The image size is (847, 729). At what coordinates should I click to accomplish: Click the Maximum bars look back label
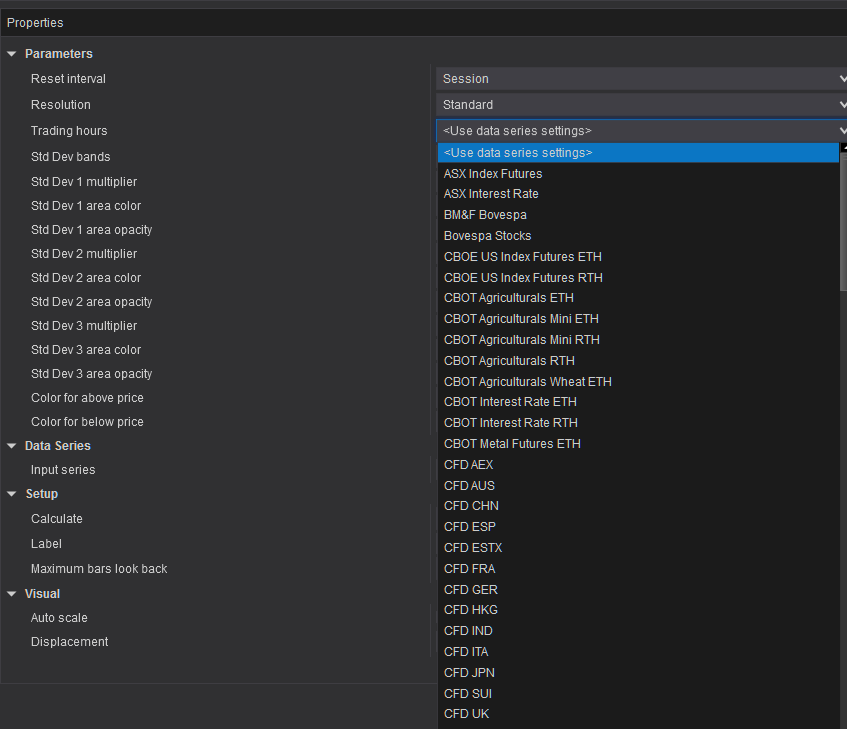99,569
